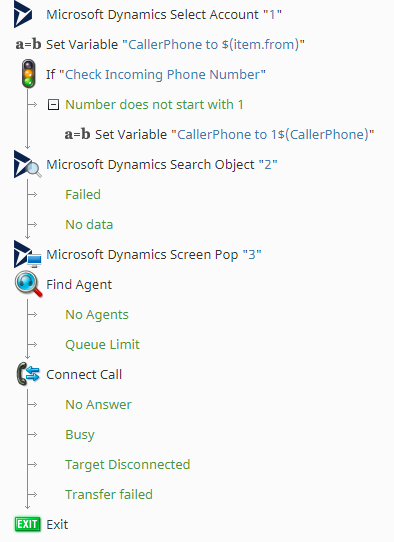Select the No Answer branch under Connect Call
This screenshot has height=542, width=394.
[x=98, y=404]
